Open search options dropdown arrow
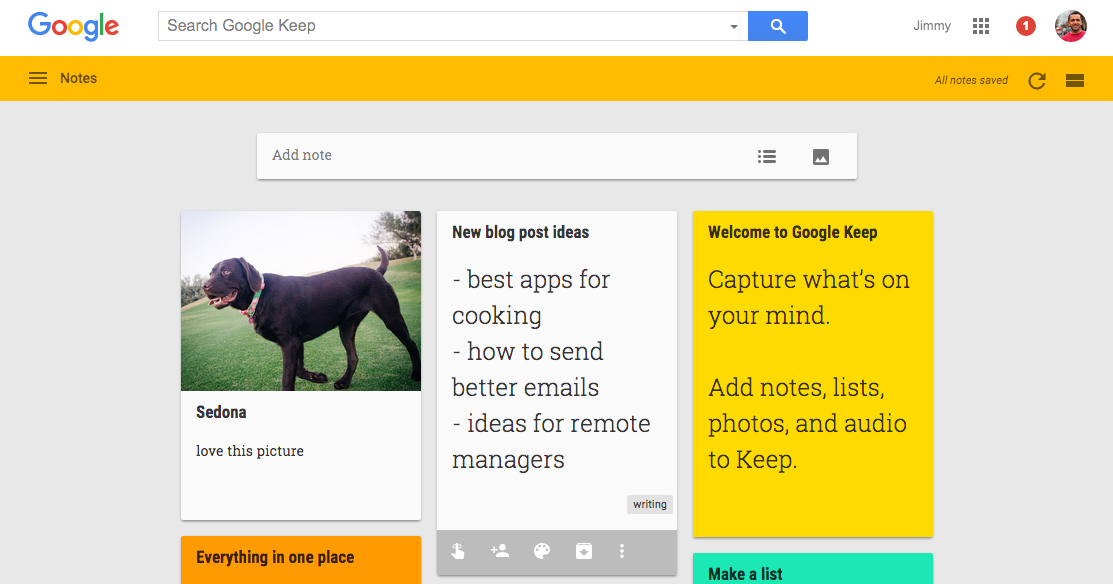The width and height of the screenshot is (1113, 584). 733,26
